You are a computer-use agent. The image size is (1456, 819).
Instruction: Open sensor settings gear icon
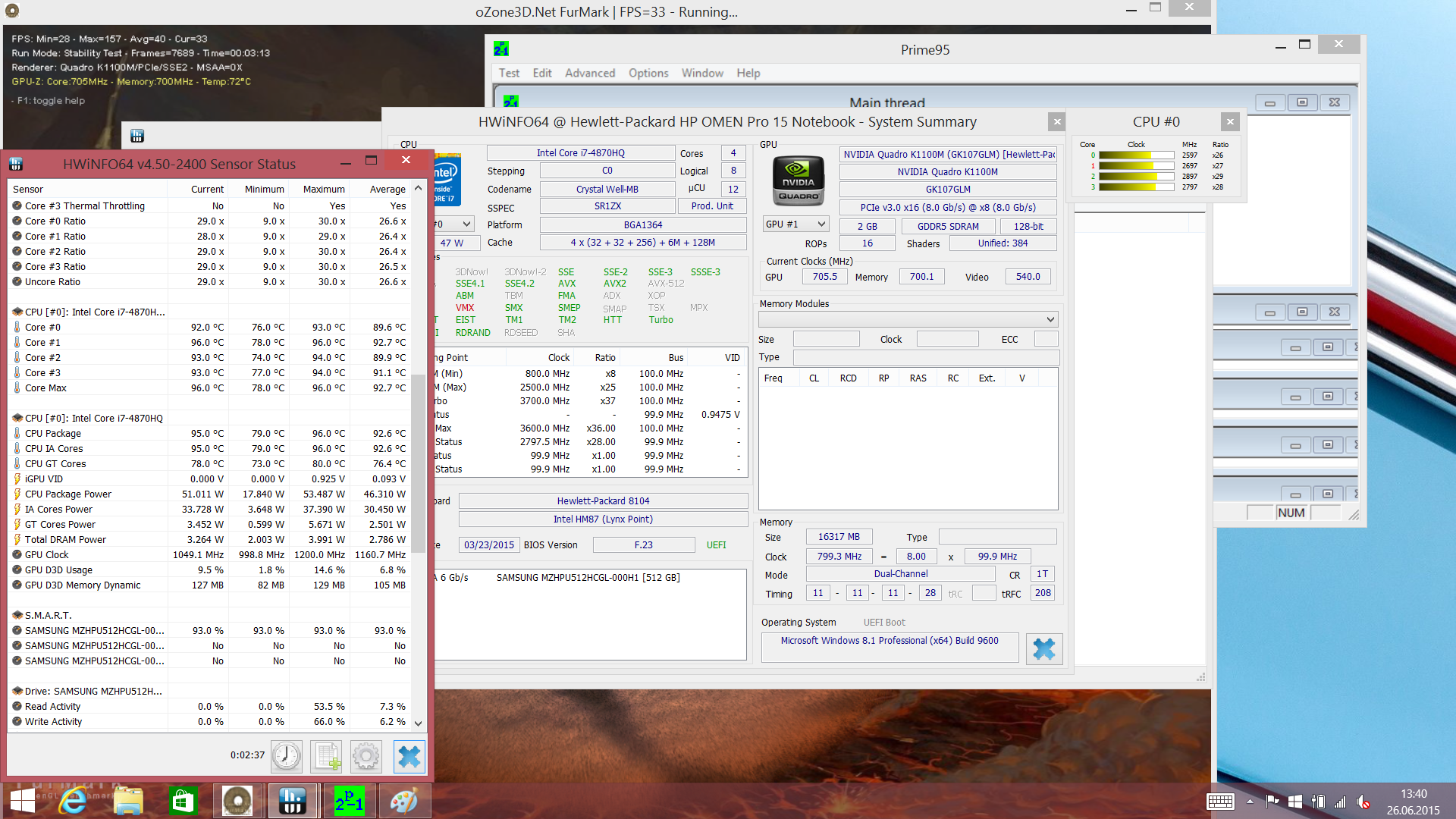[x=366, y=756]
